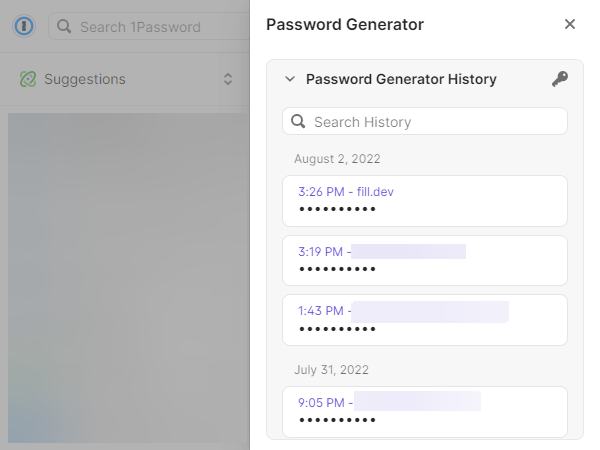The width and height of the screenshot is (600, 450).
Task: Click masked password of 1:43 PM entry
Action: [x=337, y=329]
